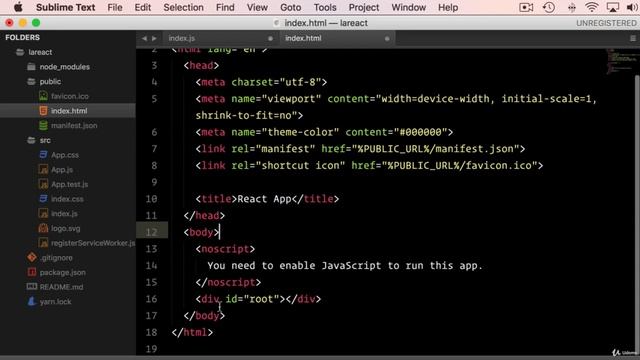Click line number 12 in the gutter

click(x=151, y=232)
